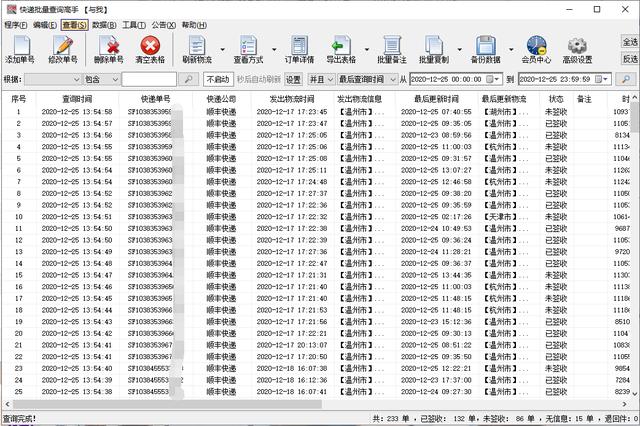Viewport: 640px width, 426px height.
Task: Click the 清空表格 red X icon
Action: [151, 47]
